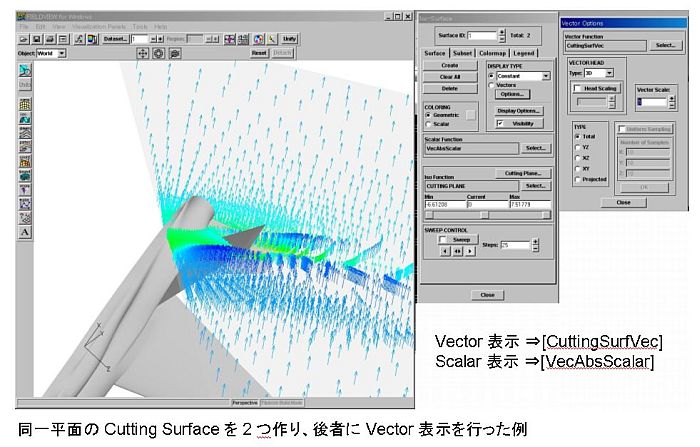Click the text annotation 'A' tool
Image resolution: width=700 pixels, height=447 pixels.
click(x=24, y=232)
